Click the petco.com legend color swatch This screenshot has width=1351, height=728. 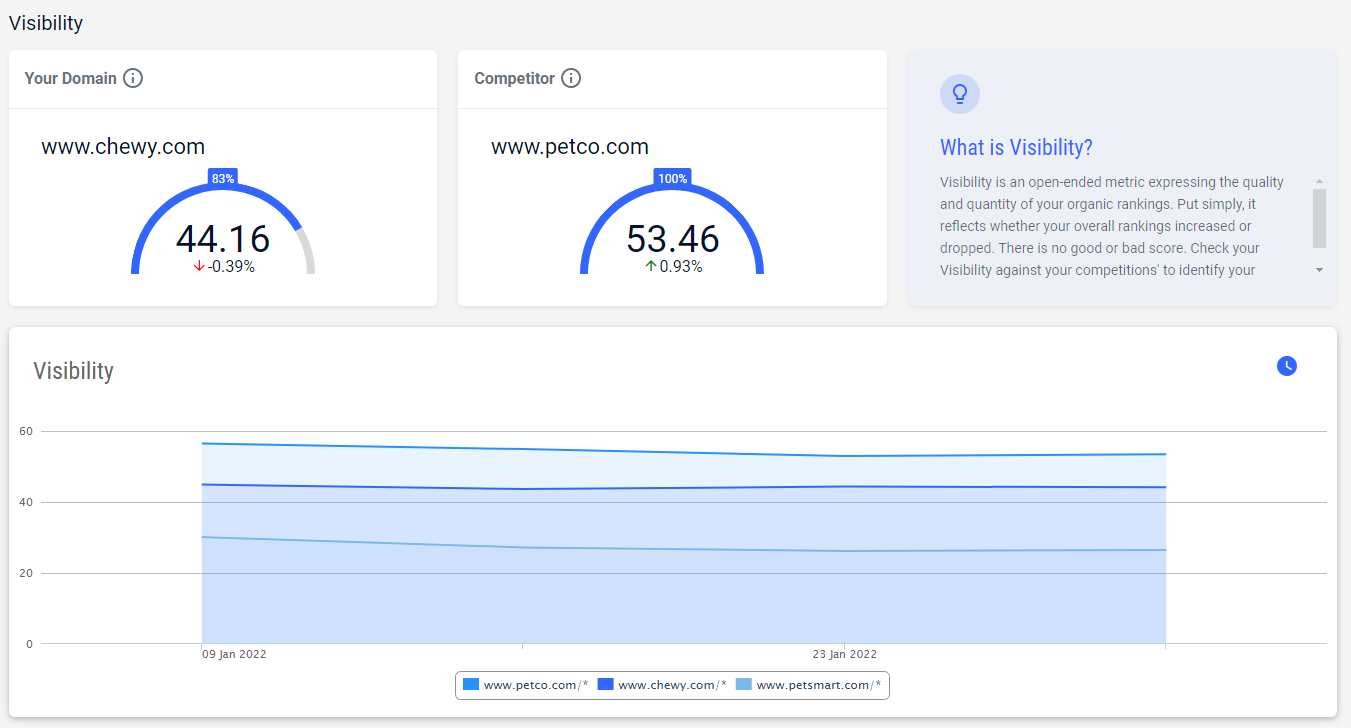pyautogui.click(x=470, y=685)
